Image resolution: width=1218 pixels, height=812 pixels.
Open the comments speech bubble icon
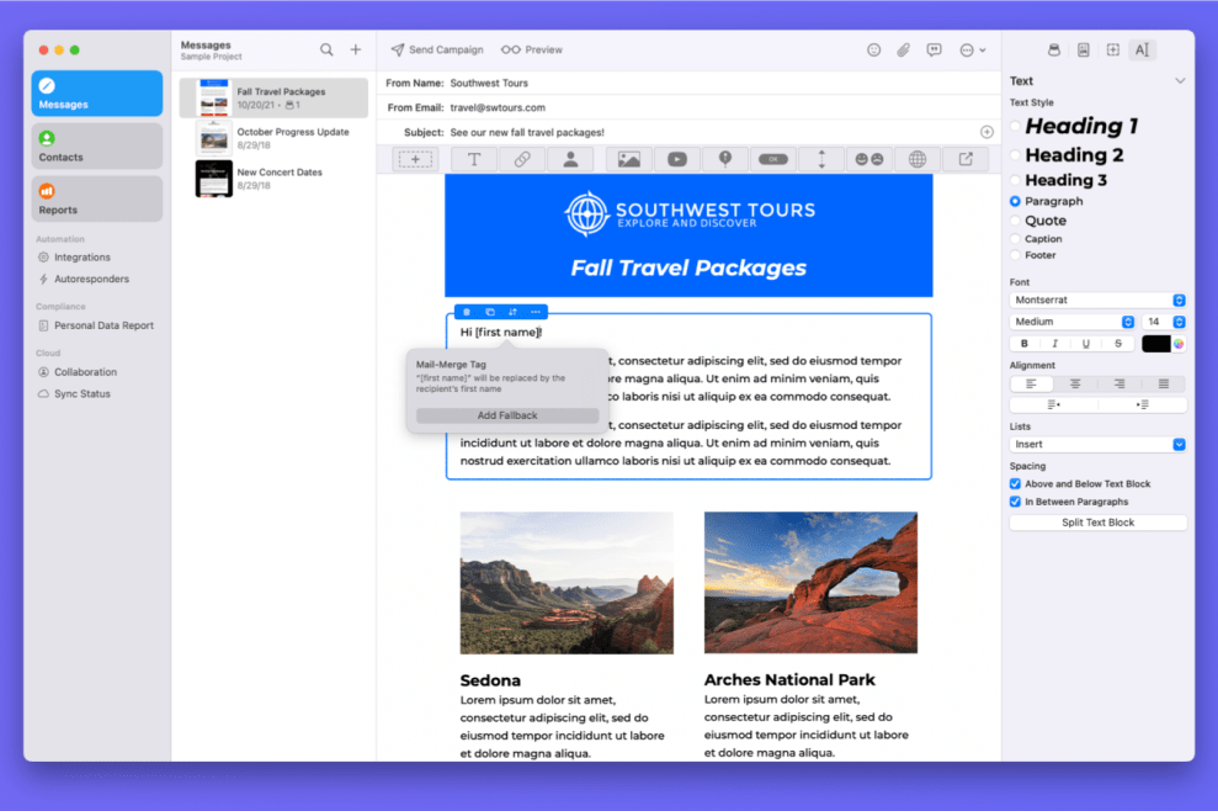(x=934, y=50)
